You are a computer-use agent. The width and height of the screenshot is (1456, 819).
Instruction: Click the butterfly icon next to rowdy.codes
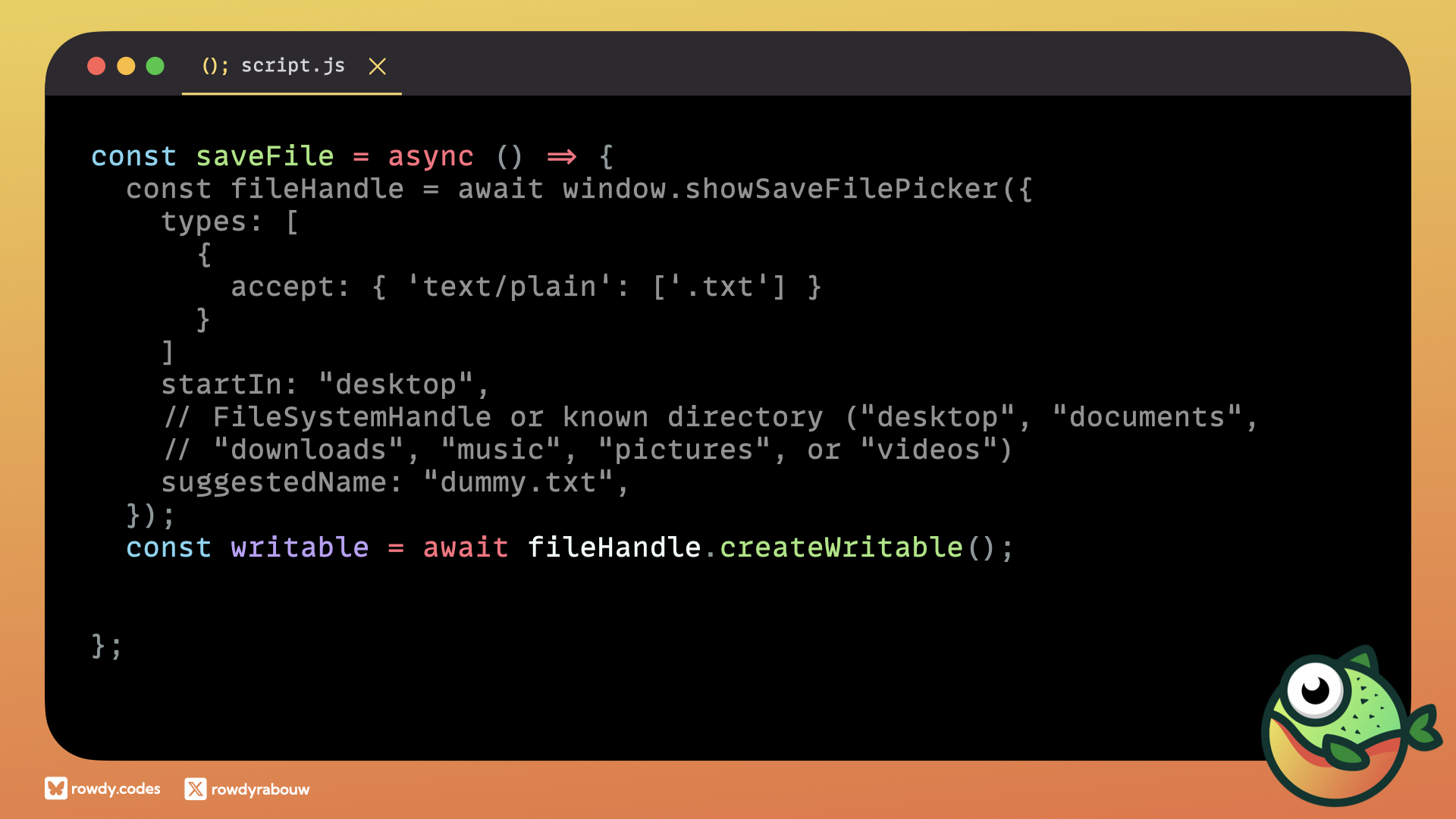tap(55, 789)
